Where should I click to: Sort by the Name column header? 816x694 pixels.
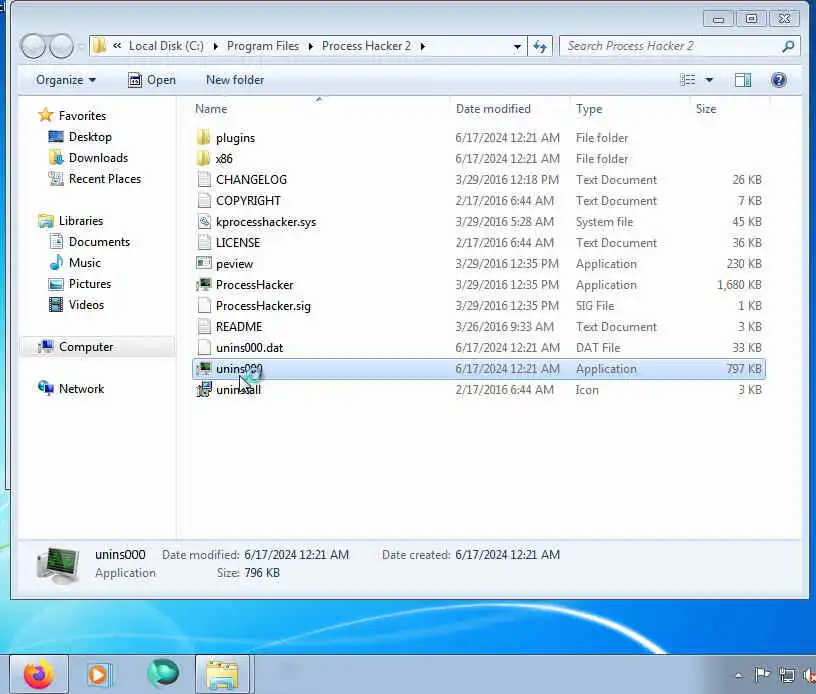click(x=211, y=109)
